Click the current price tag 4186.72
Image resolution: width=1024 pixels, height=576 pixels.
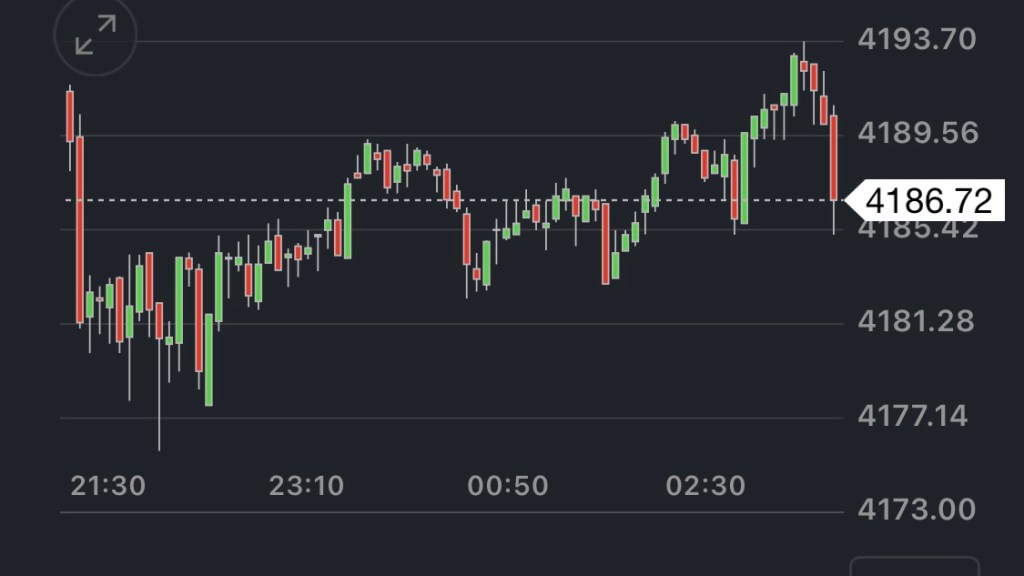point(928,201)
